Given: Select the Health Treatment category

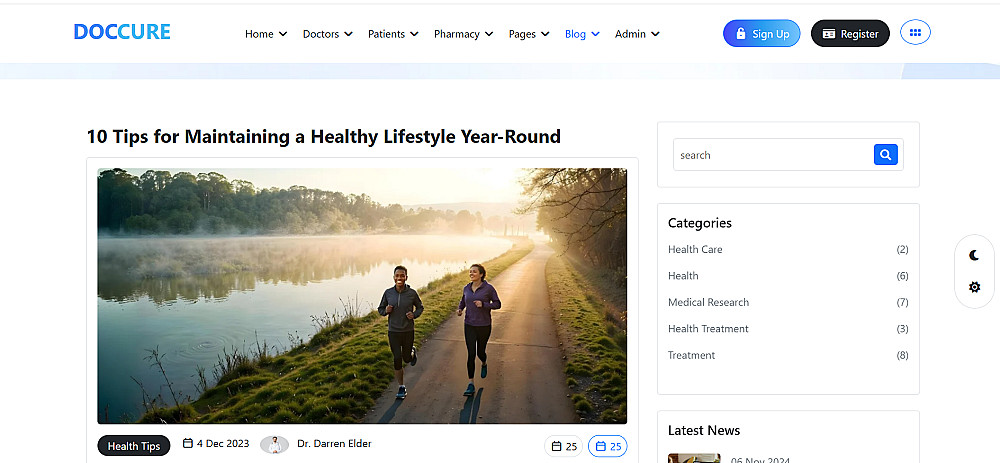Looking at the screenshot, I should click(x=708, y=328).
